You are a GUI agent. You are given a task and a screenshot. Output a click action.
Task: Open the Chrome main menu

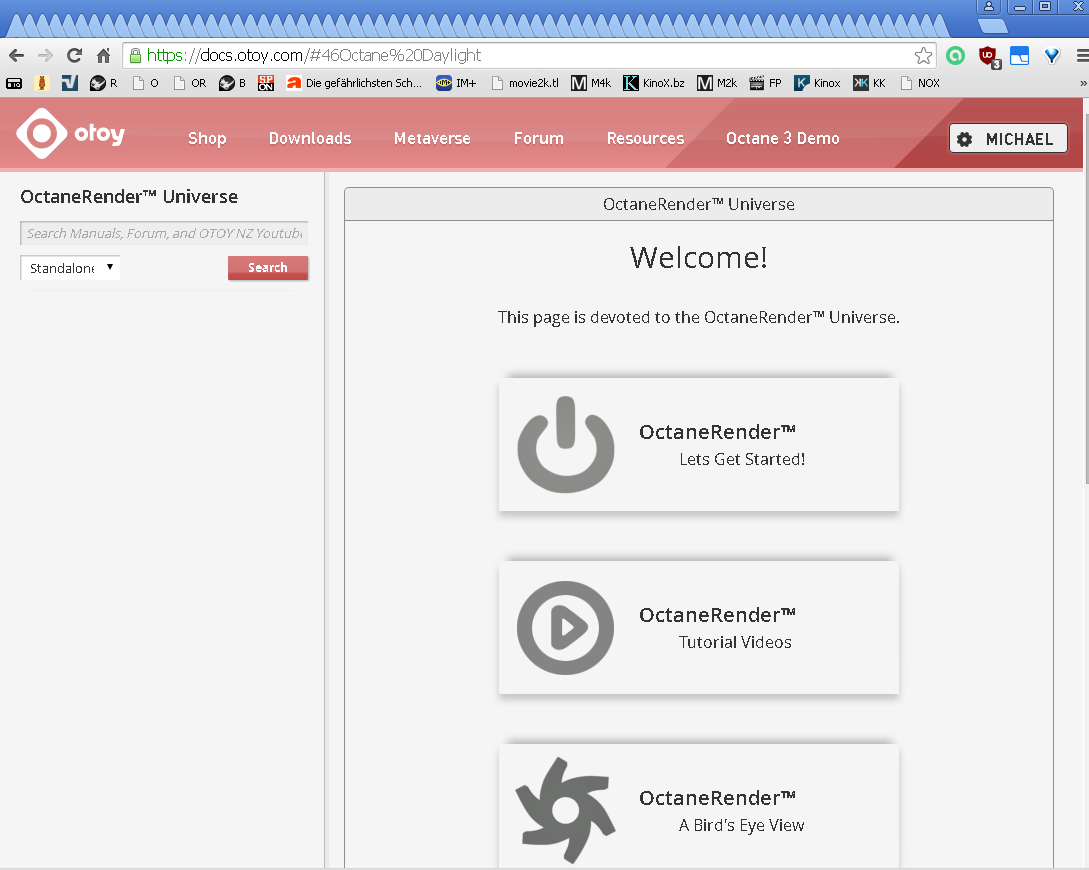click(x=1082, y=56)
